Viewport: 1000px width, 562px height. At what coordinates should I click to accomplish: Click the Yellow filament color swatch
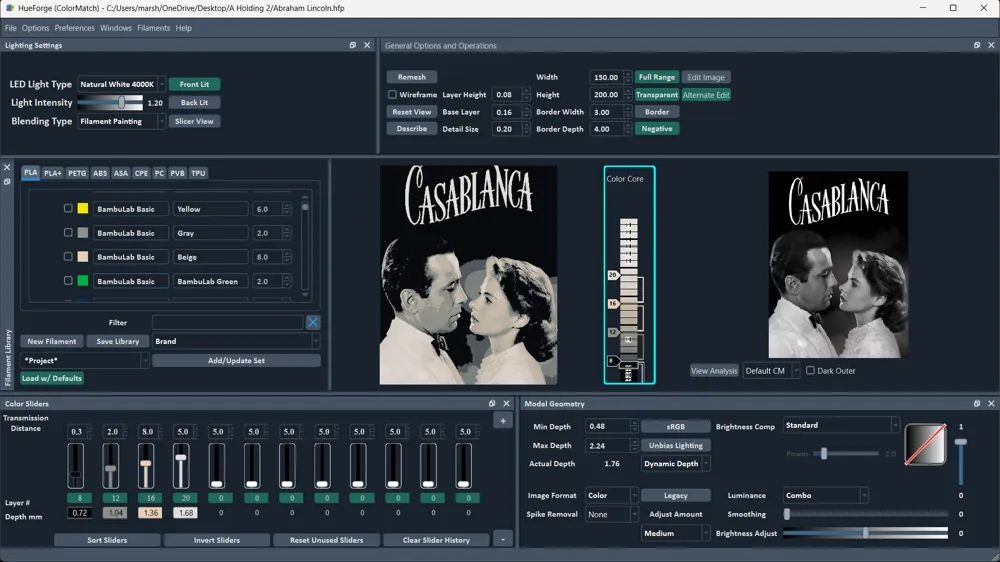point(83,209)
